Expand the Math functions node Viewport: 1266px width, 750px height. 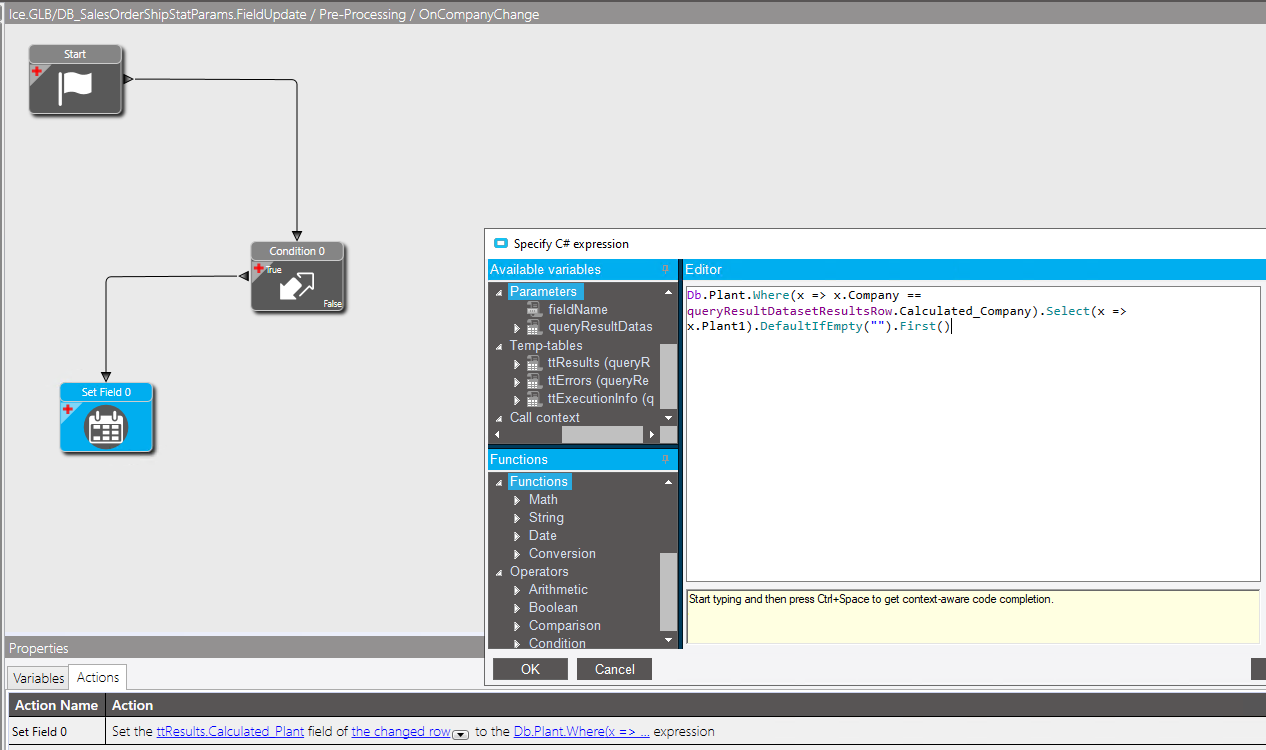pyautogui.click(x=518, y=500)
